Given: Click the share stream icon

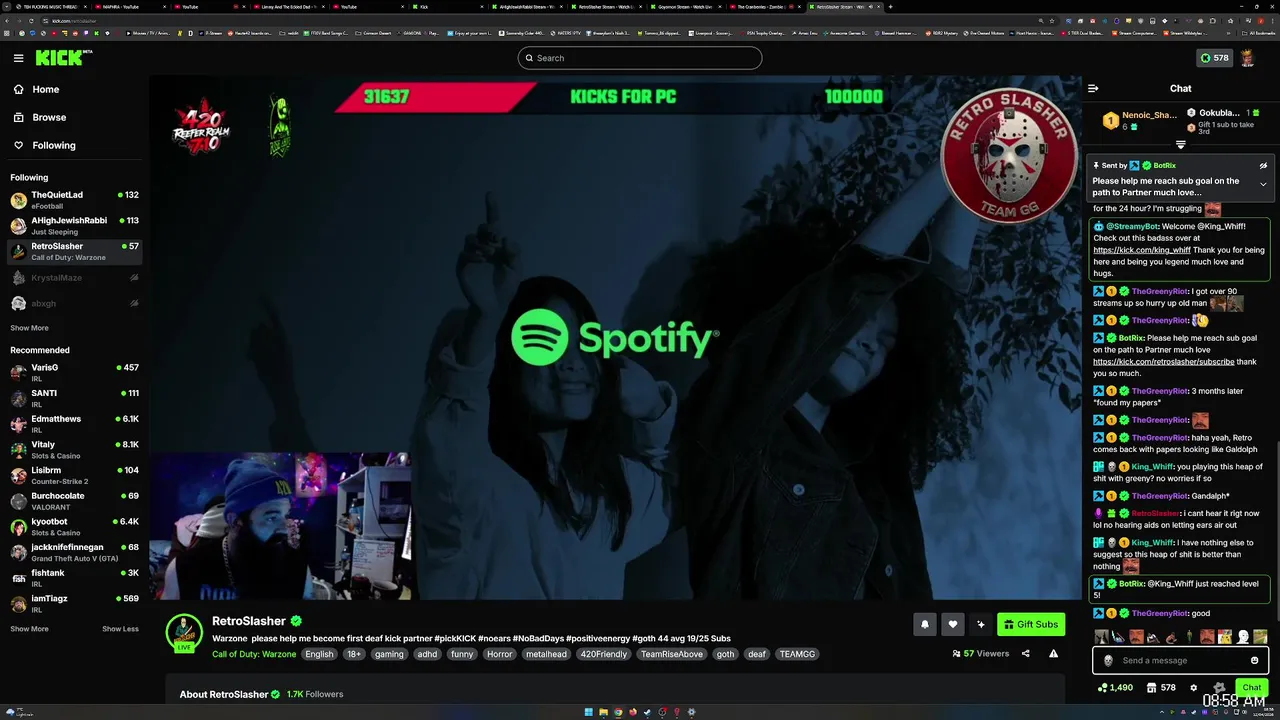Looking at the screenshot, I should 1025,653.
